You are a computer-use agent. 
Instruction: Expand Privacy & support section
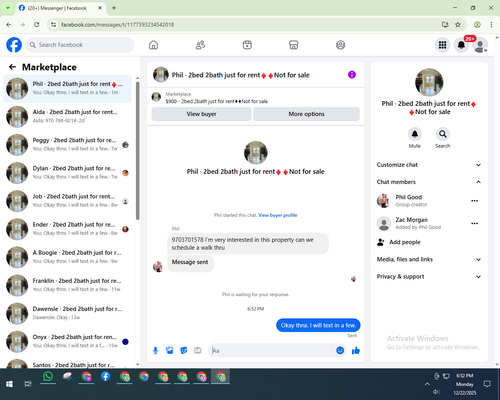(x=429, y=276)
